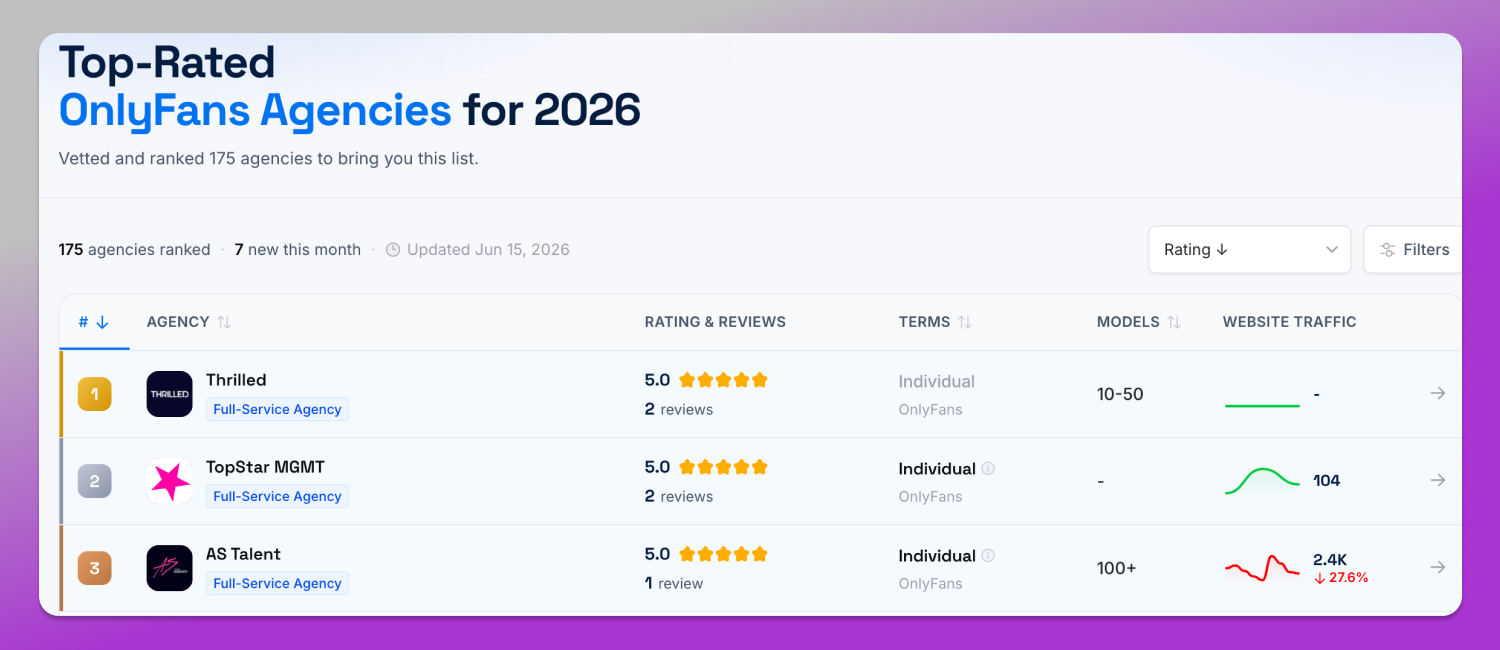This screenshot has width=1500, height=650.
Task: Click the star rating for Thrilled
Action: click(x=723, y=380)
